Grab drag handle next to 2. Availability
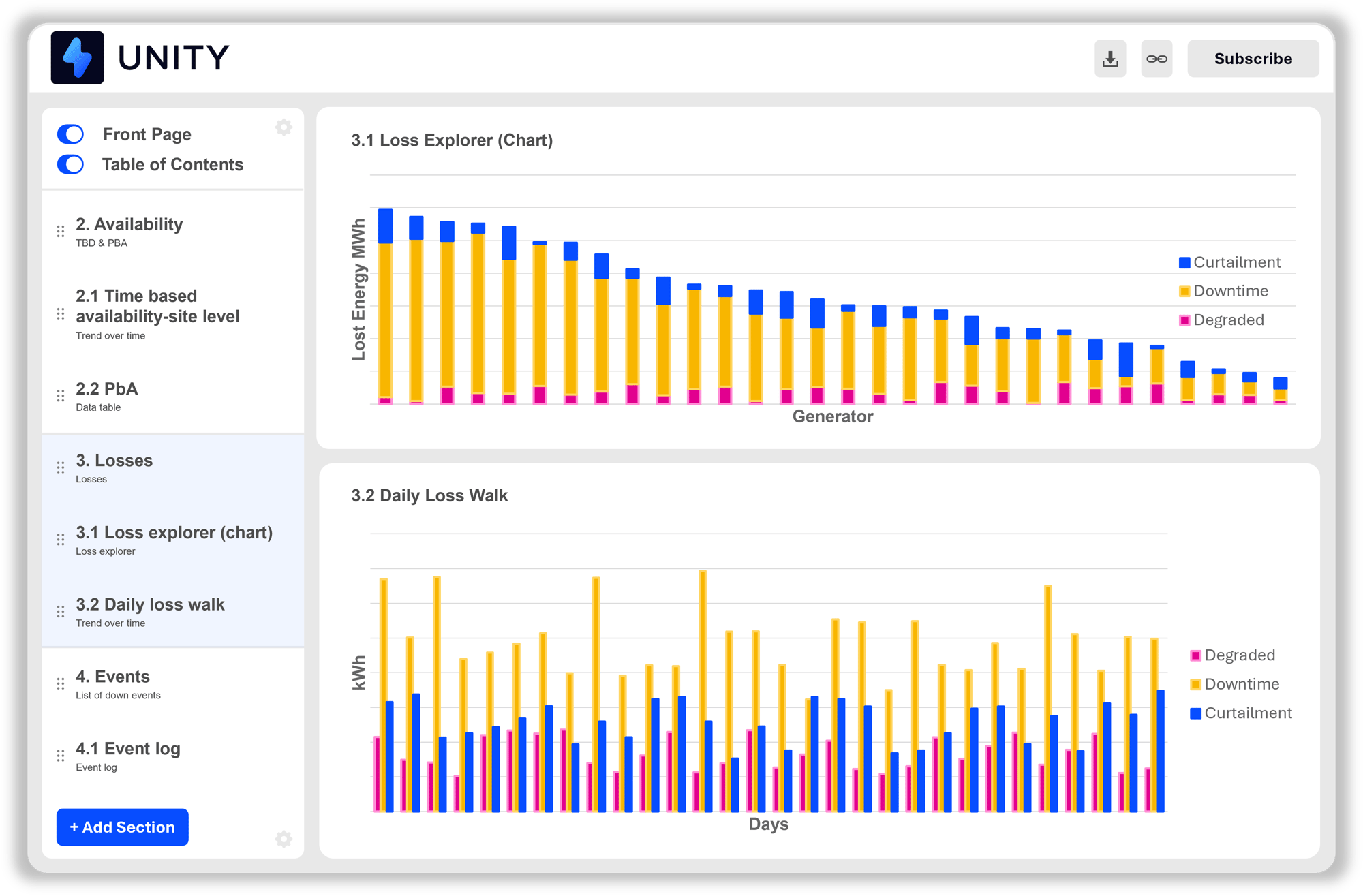The height and width of the screenshot is (896, 1363). click(x=61, y=232)
